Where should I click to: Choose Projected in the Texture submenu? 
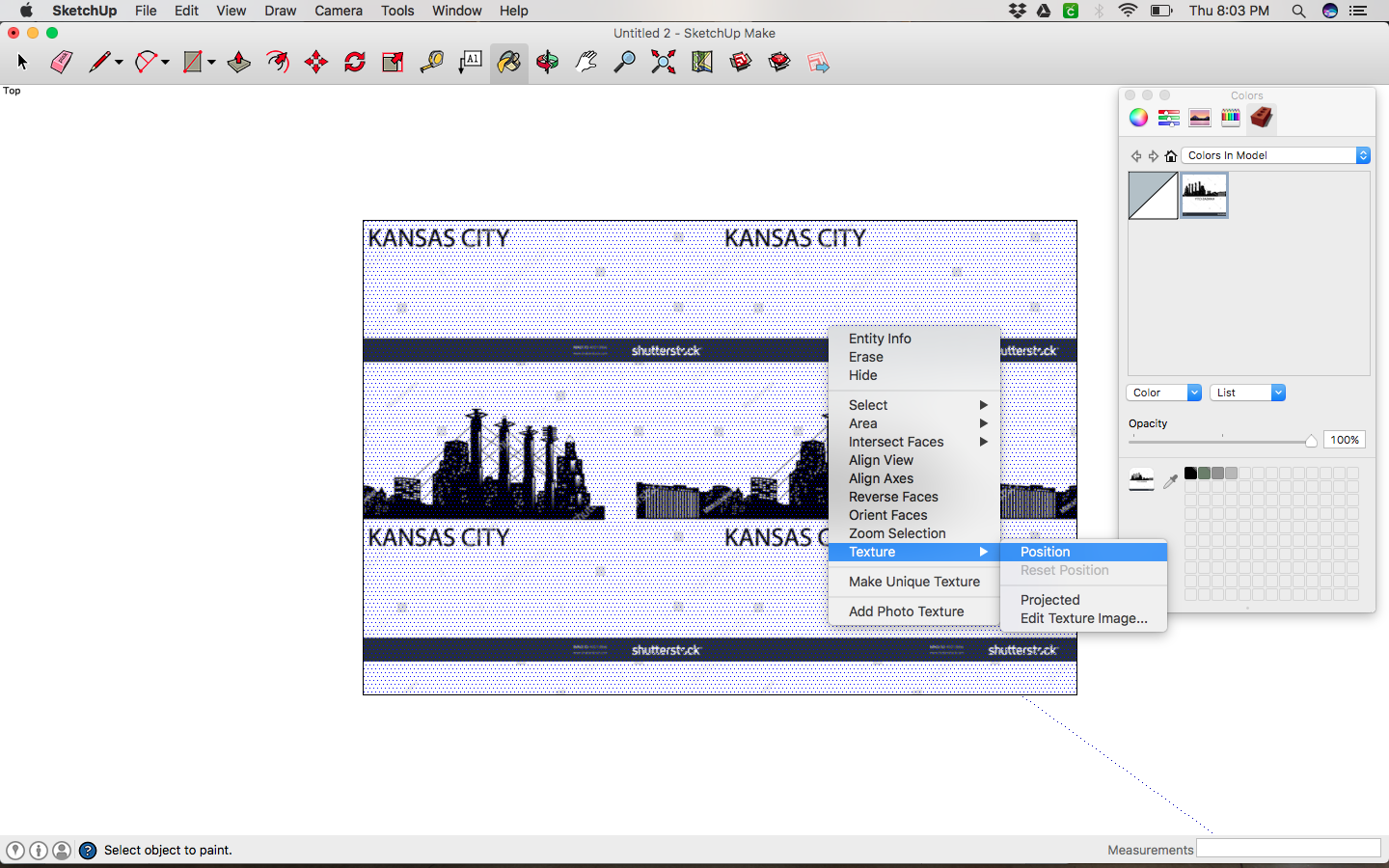[x=1084, y=600]
